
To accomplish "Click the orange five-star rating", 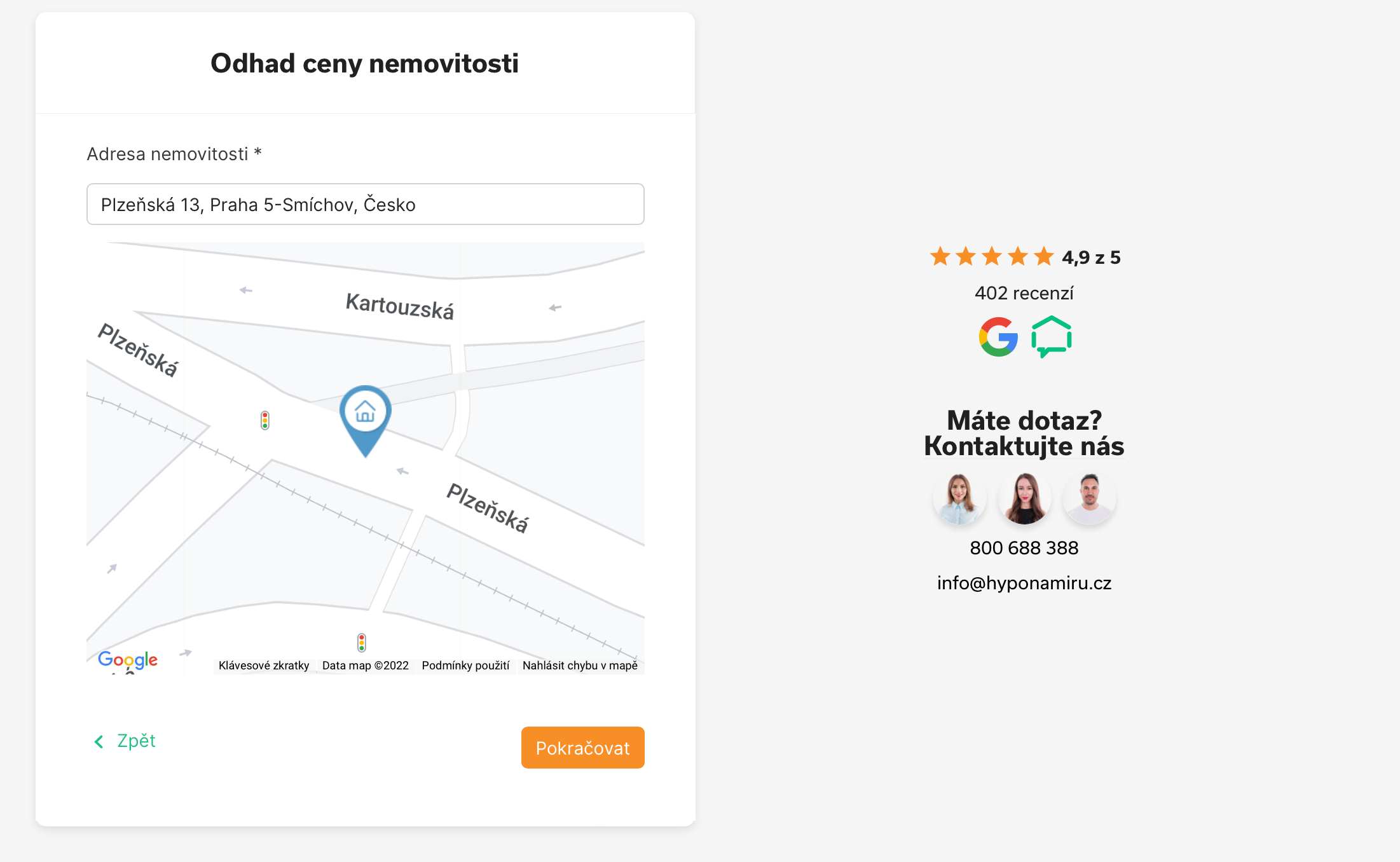I will tap(992, 257).
